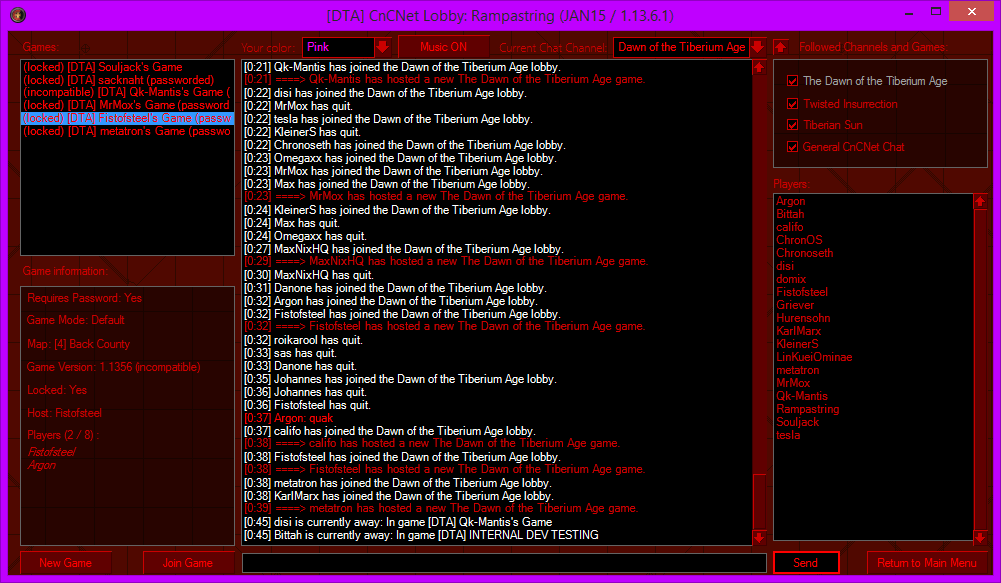The width and height of the screenshot is (1001, 583).
Task: Select Souljack's Game in games list
Action: click(128, 67)
